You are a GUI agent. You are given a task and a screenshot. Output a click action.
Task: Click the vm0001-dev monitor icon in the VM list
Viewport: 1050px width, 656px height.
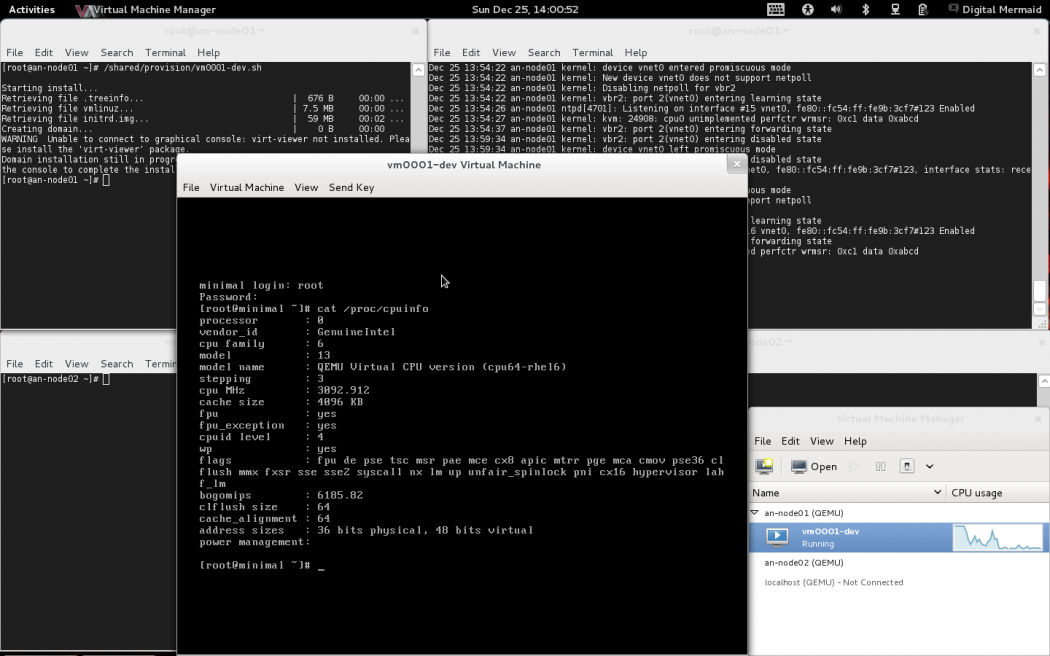pyautogui.click(x=778, y=537)
